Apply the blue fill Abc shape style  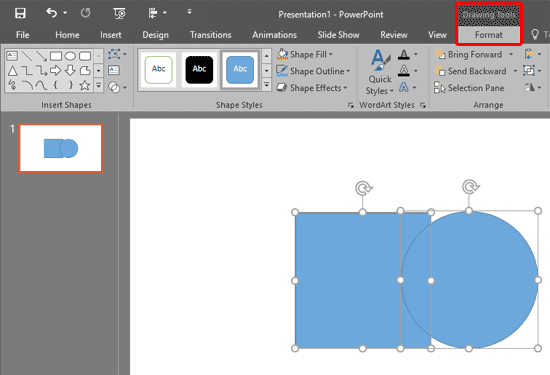240,69
